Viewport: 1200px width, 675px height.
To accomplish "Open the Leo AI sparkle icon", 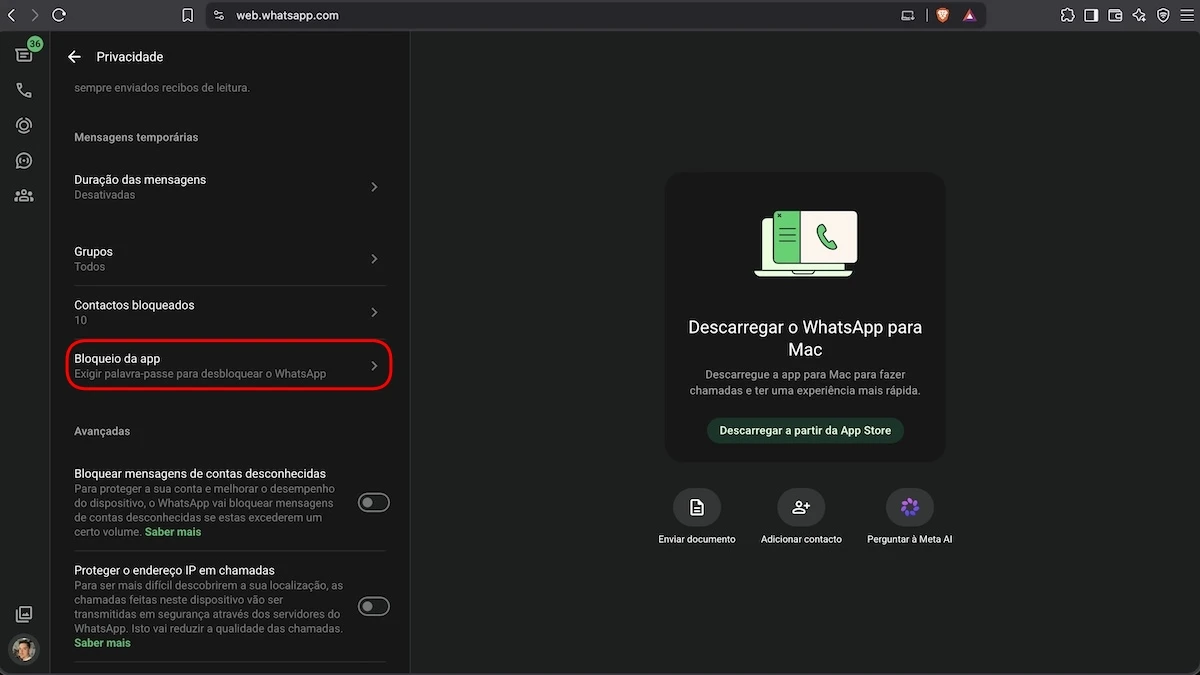I will [1139, 15].
